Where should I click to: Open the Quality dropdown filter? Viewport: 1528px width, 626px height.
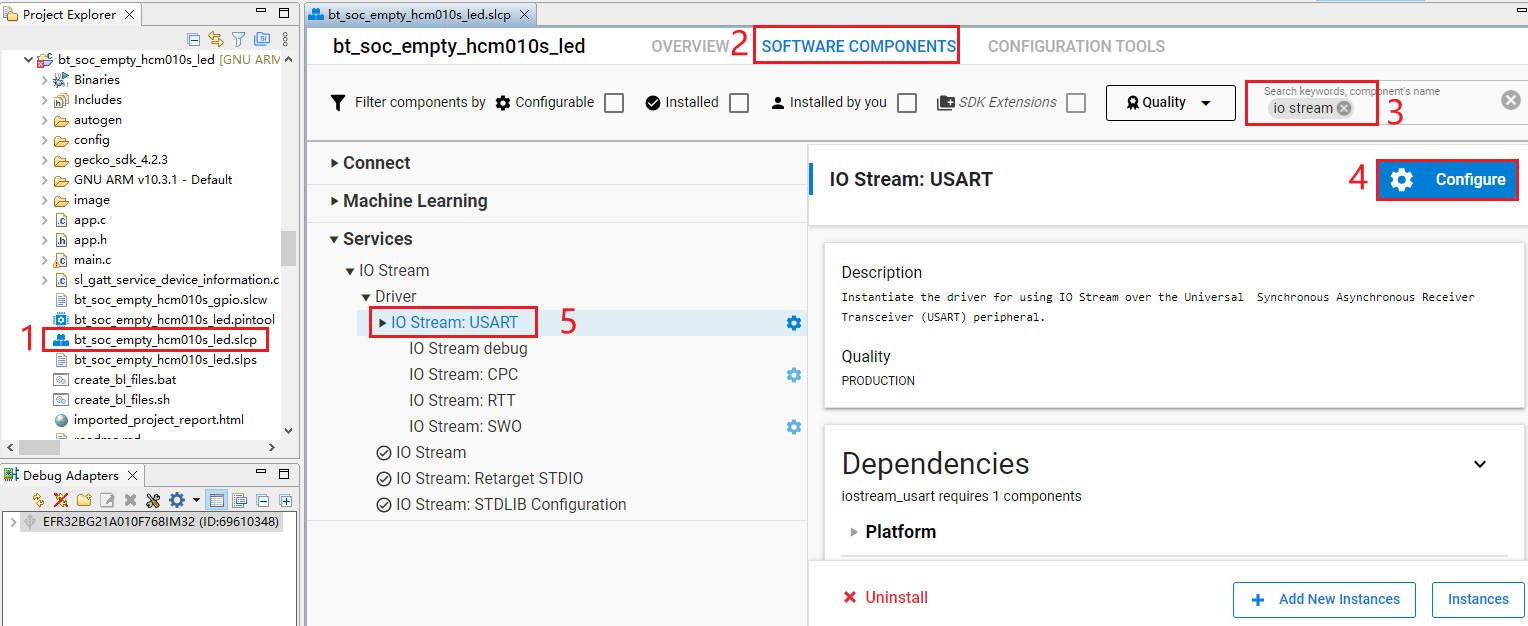pyautogui.click(x=1170, y=102)
